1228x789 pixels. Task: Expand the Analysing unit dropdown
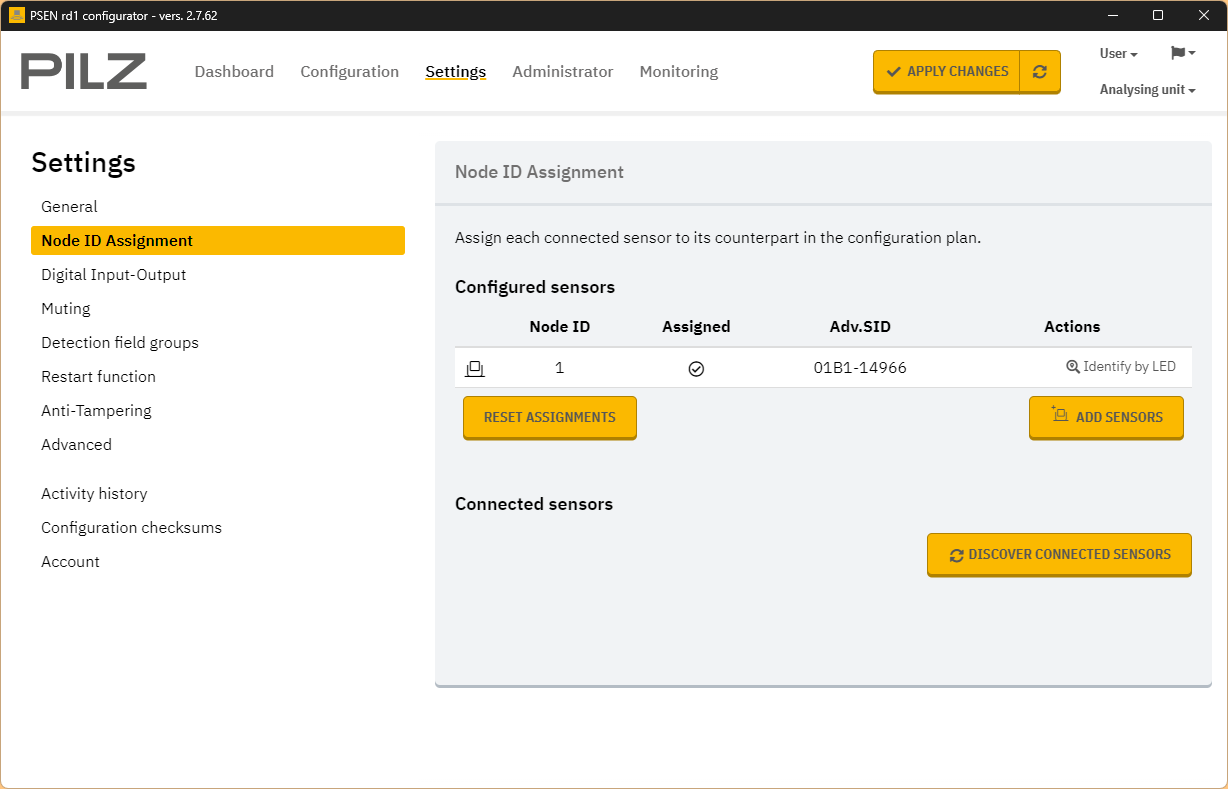[x=1148, y=90]
